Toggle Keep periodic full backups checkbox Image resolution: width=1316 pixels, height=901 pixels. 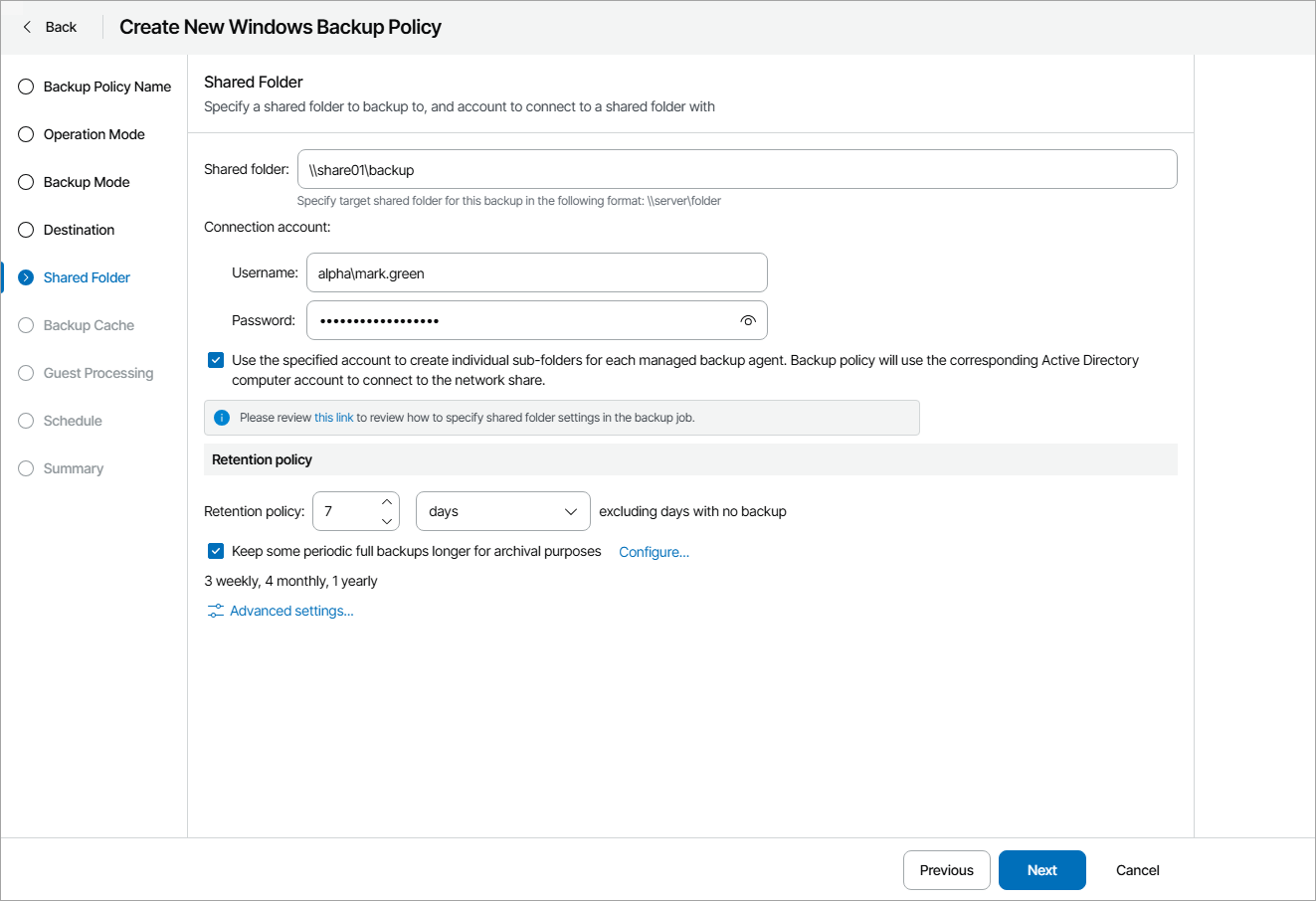pyautogui.click(x=216, y=551)
